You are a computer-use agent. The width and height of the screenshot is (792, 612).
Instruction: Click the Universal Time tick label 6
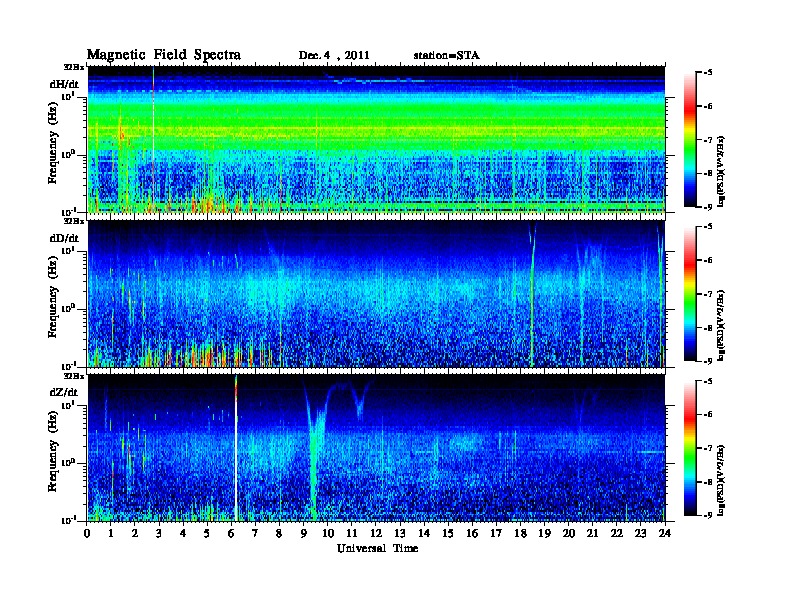[231, 533]
